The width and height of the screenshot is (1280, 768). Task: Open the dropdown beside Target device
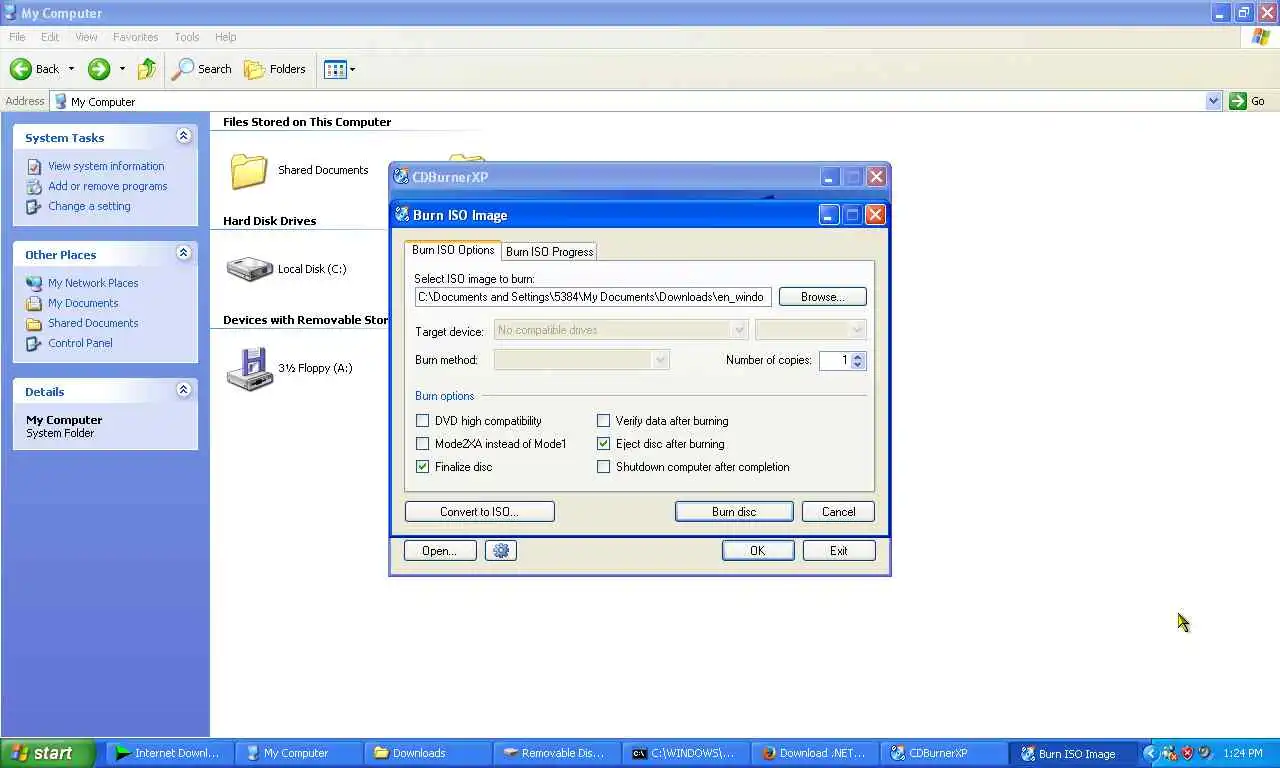pos(810,330)
